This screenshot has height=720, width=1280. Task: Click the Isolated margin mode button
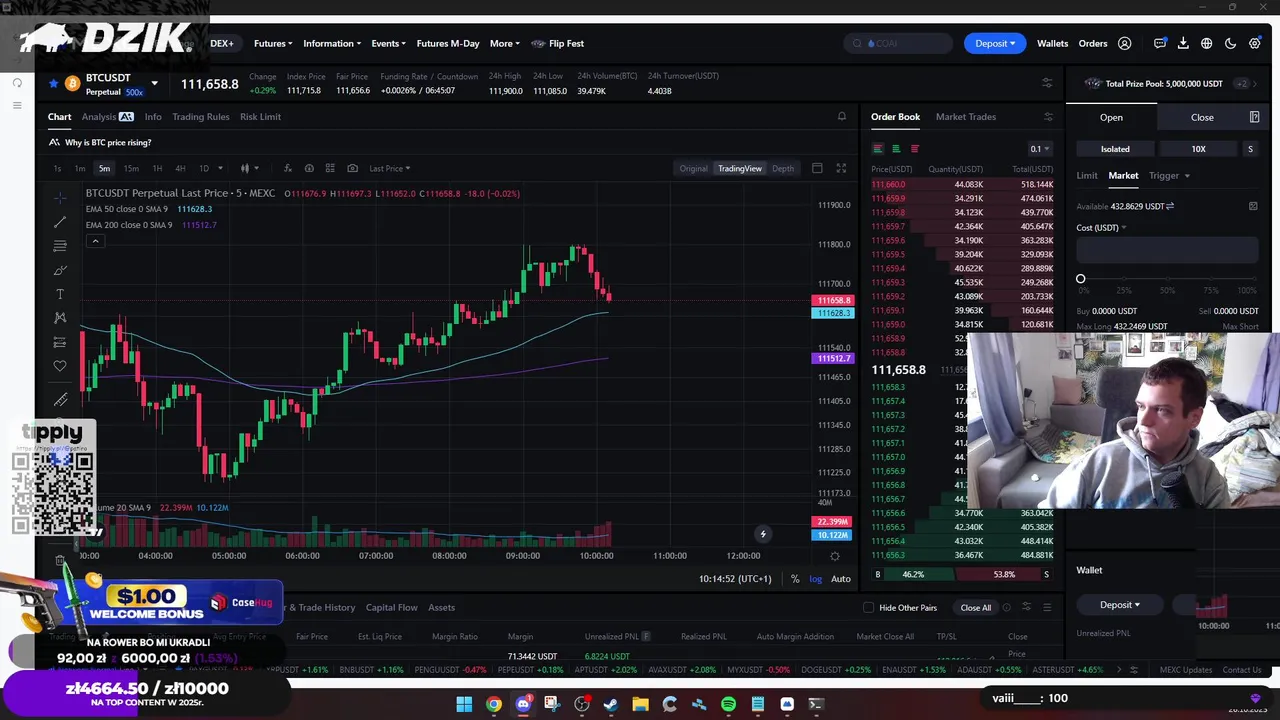[1115, 149]
